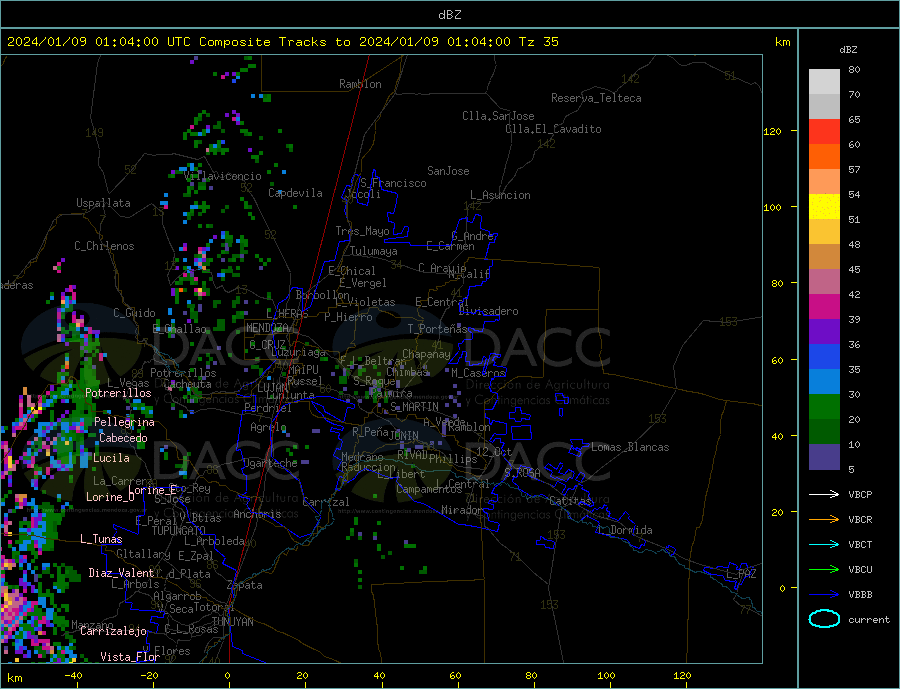Click the 'Reserva_Telteca' map label
The height and width of the screenshot is (689, 900).
(596, 98)
